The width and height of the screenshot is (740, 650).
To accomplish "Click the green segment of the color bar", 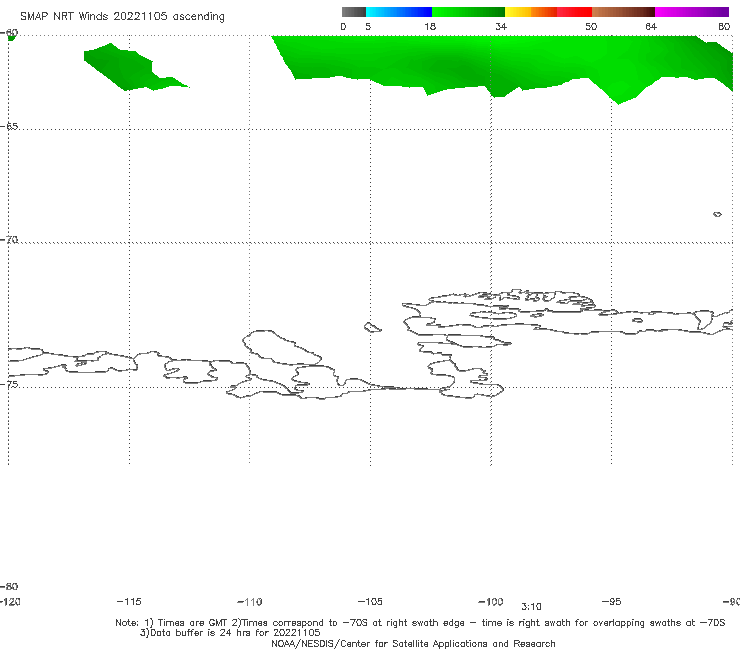I will point(469,12).
